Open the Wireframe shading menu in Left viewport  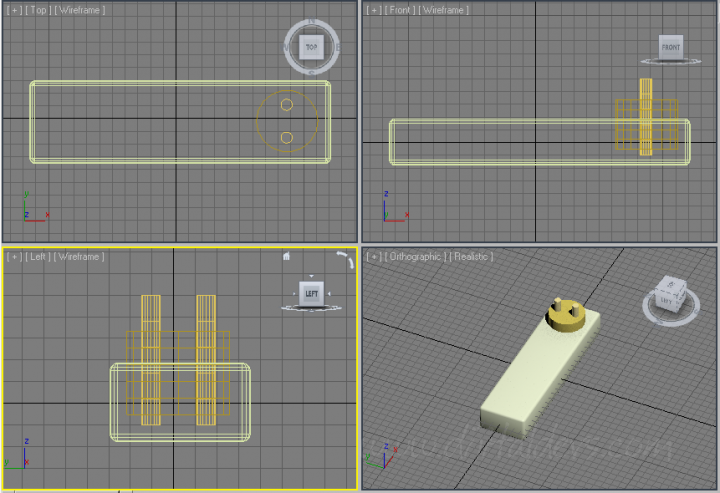pyautogui.click(x=79, y=257)
